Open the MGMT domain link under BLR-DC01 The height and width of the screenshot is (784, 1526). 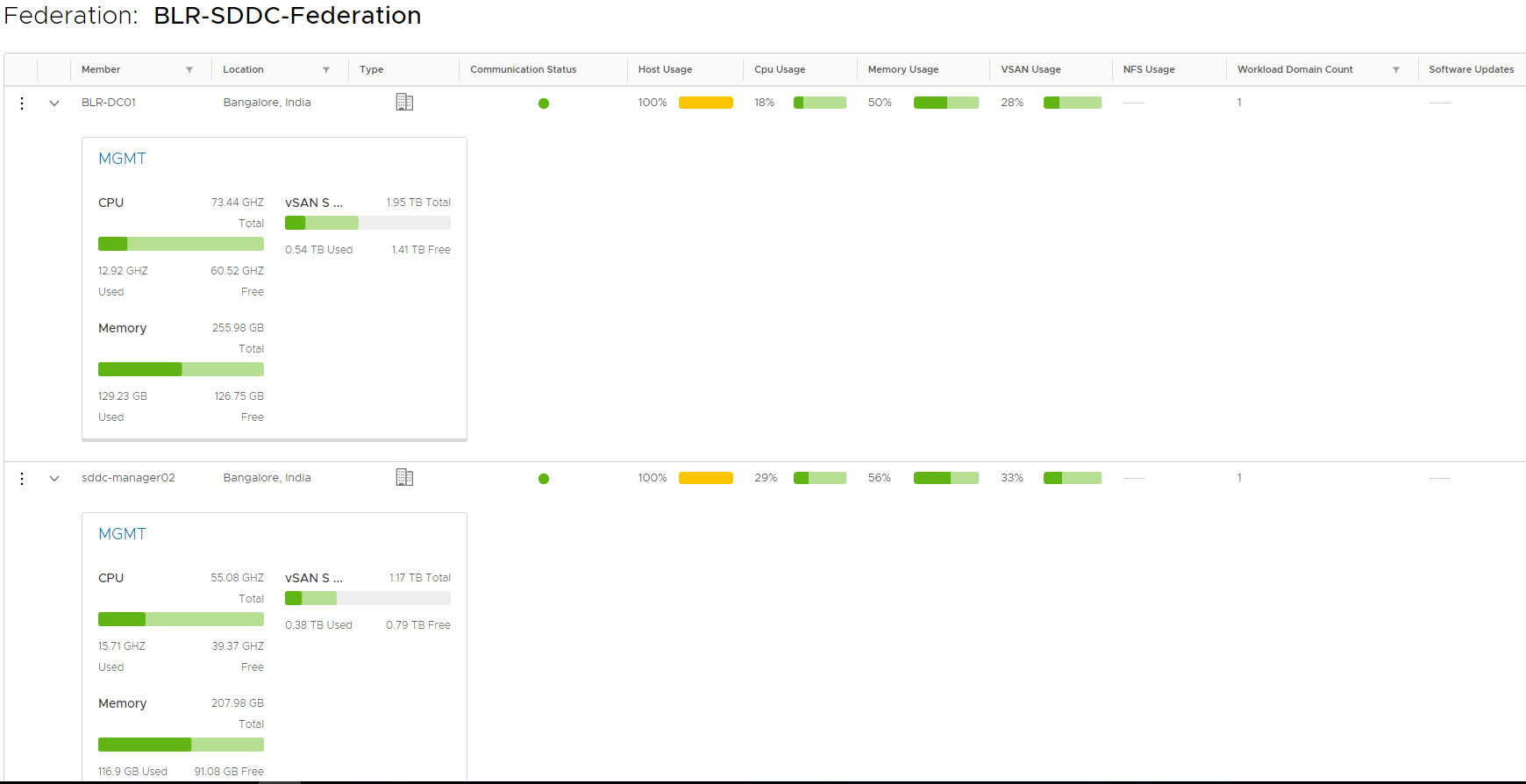(122, 159)
